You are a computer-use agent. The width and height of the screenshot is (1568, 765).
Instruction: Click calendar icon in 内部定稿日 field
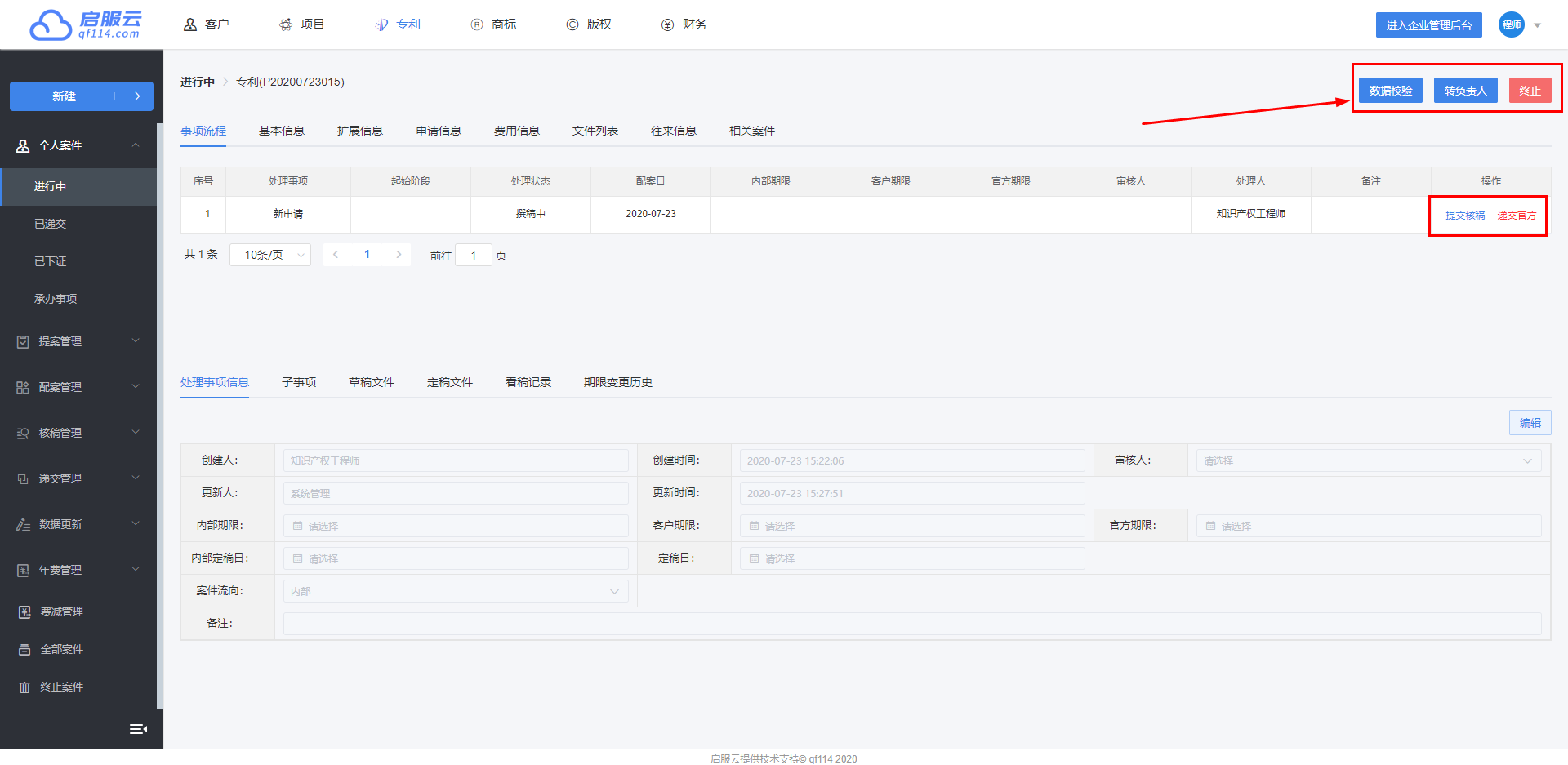(297, 558)
